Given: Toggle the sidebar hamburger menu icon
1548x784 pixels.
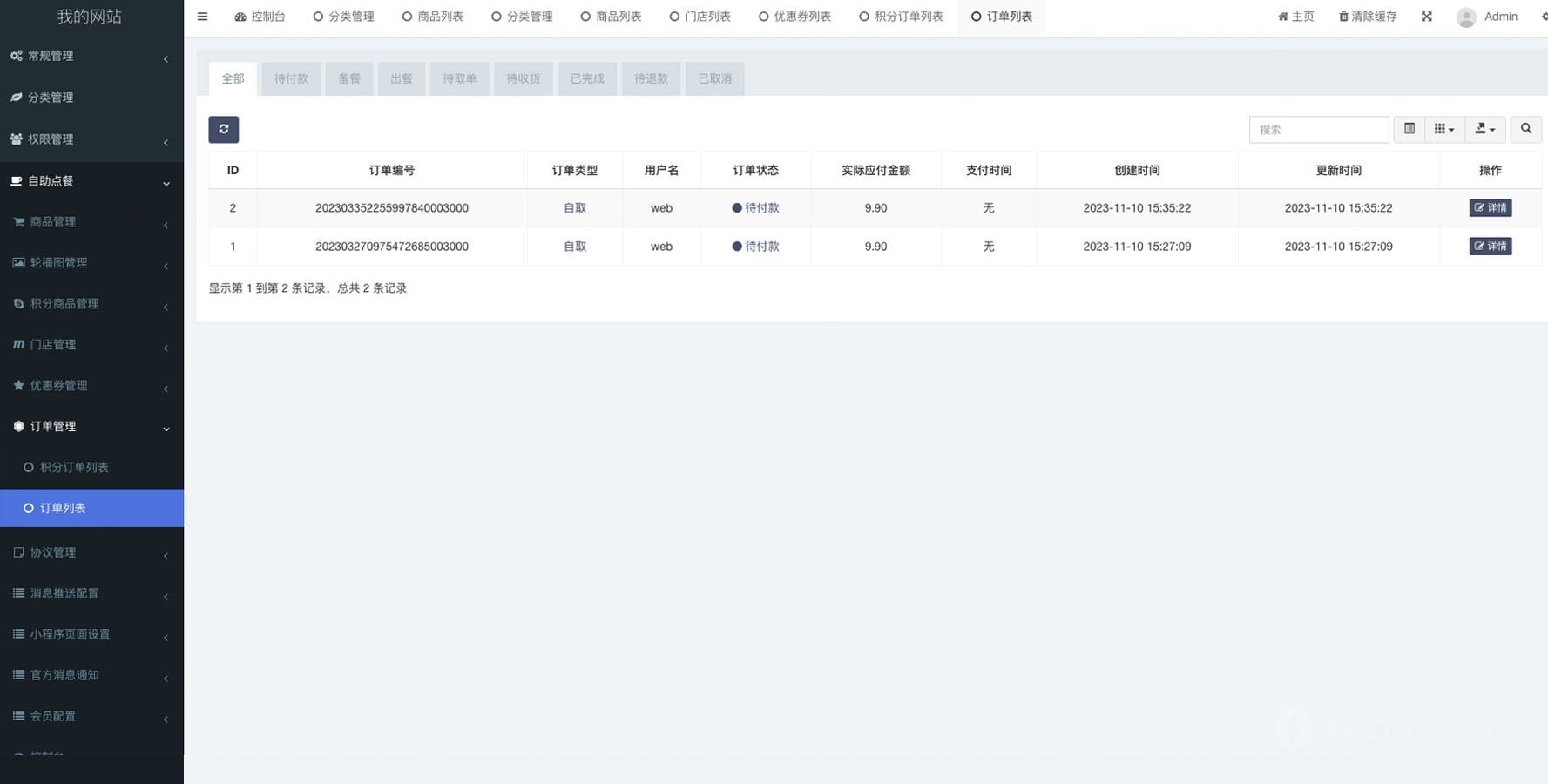Looking at the screenshot, I should (202, 17).
